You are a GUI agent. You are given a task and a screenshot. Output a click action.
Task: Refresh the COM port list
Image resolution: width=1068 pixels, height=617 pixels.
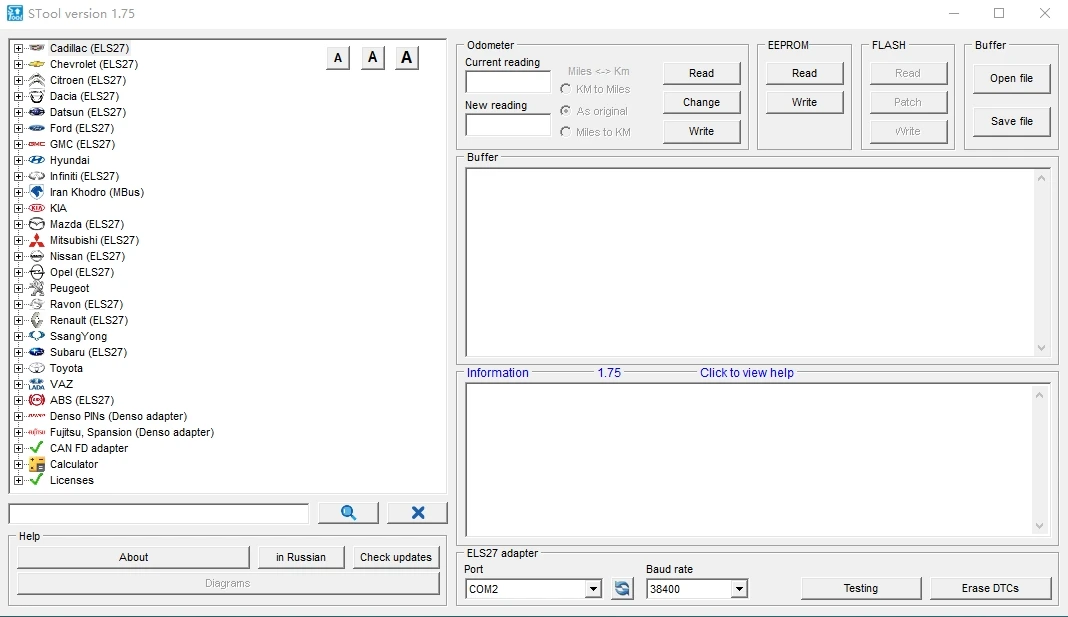(x=622, y=588)
